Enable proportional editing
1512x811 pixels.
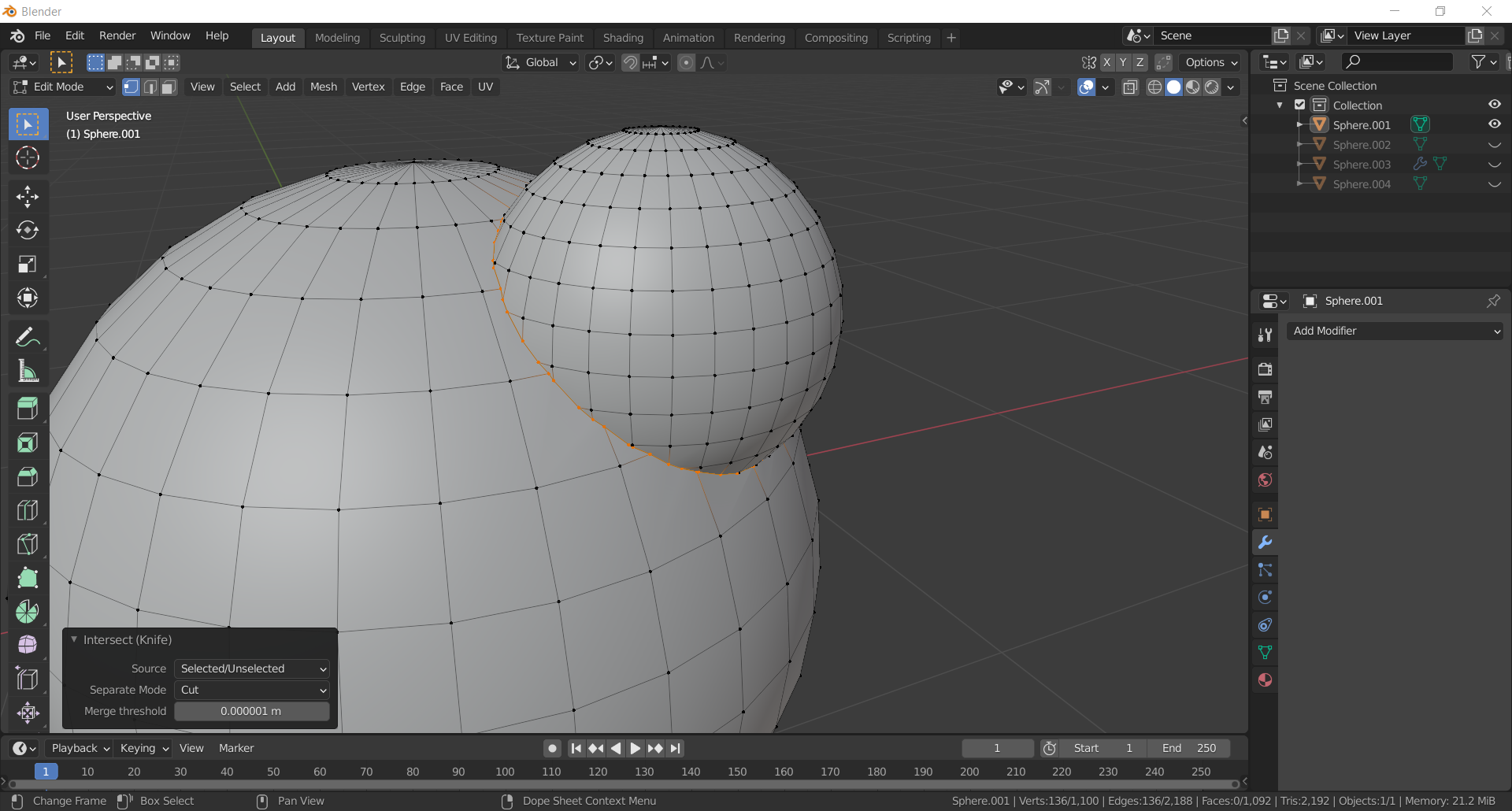click(687, 63)
